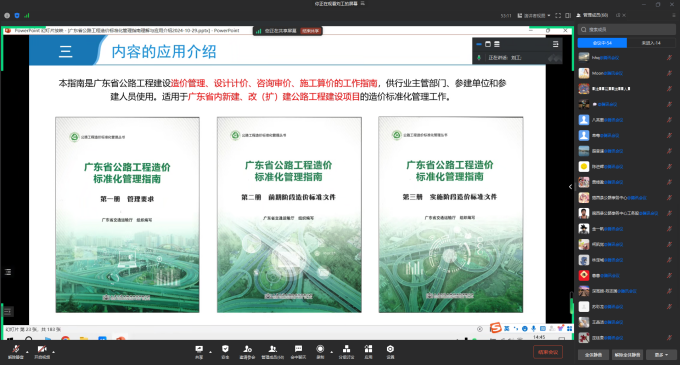Screen dimensions: 680x365
Task: Switch to the In-meeting members tab
Action: [602, 43]
